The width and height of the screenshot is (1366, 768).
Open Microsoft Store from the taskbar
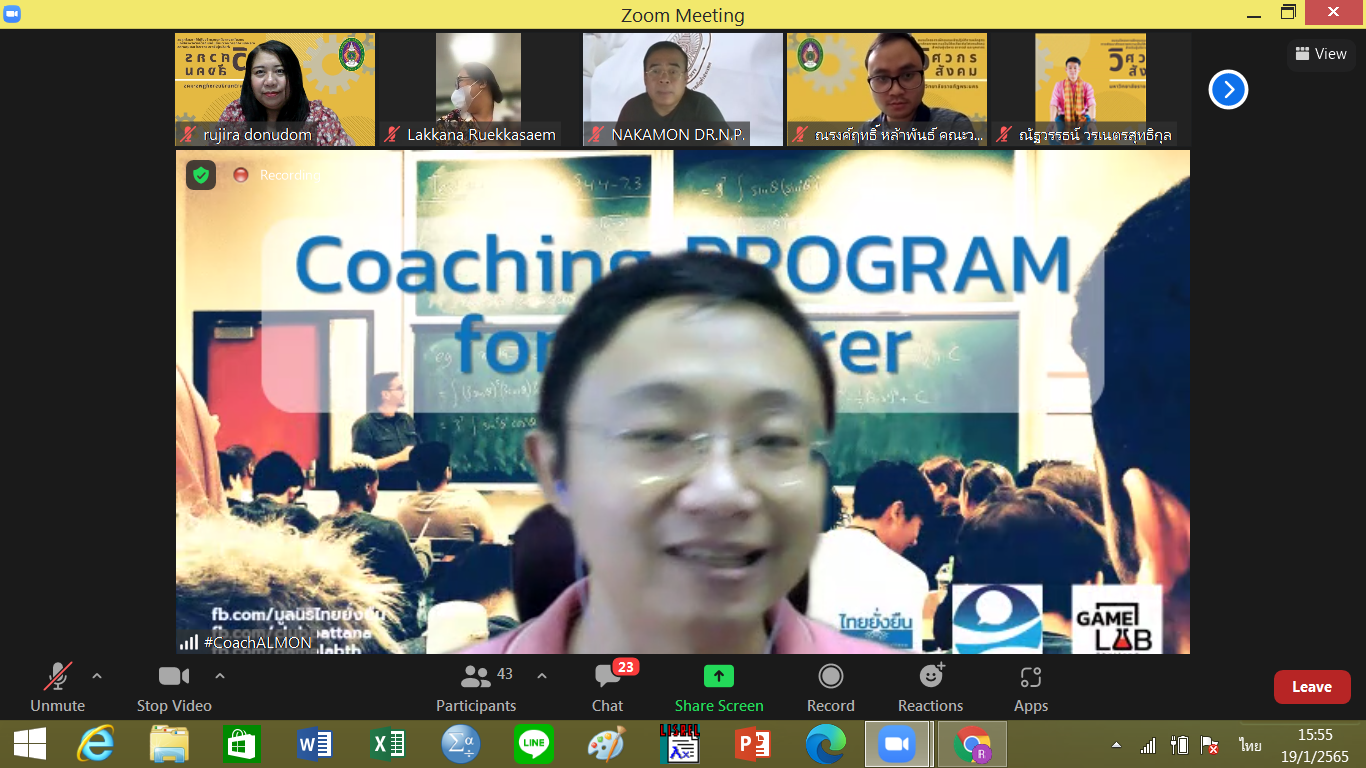(243, 744)
